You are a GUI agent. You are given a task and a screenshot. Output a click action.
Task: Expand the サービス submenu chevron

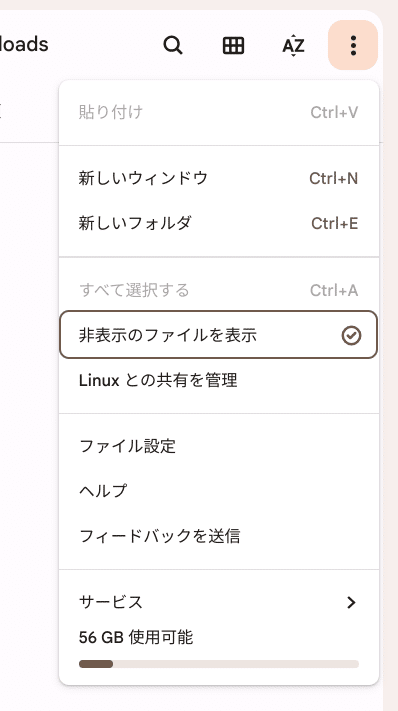351,603
